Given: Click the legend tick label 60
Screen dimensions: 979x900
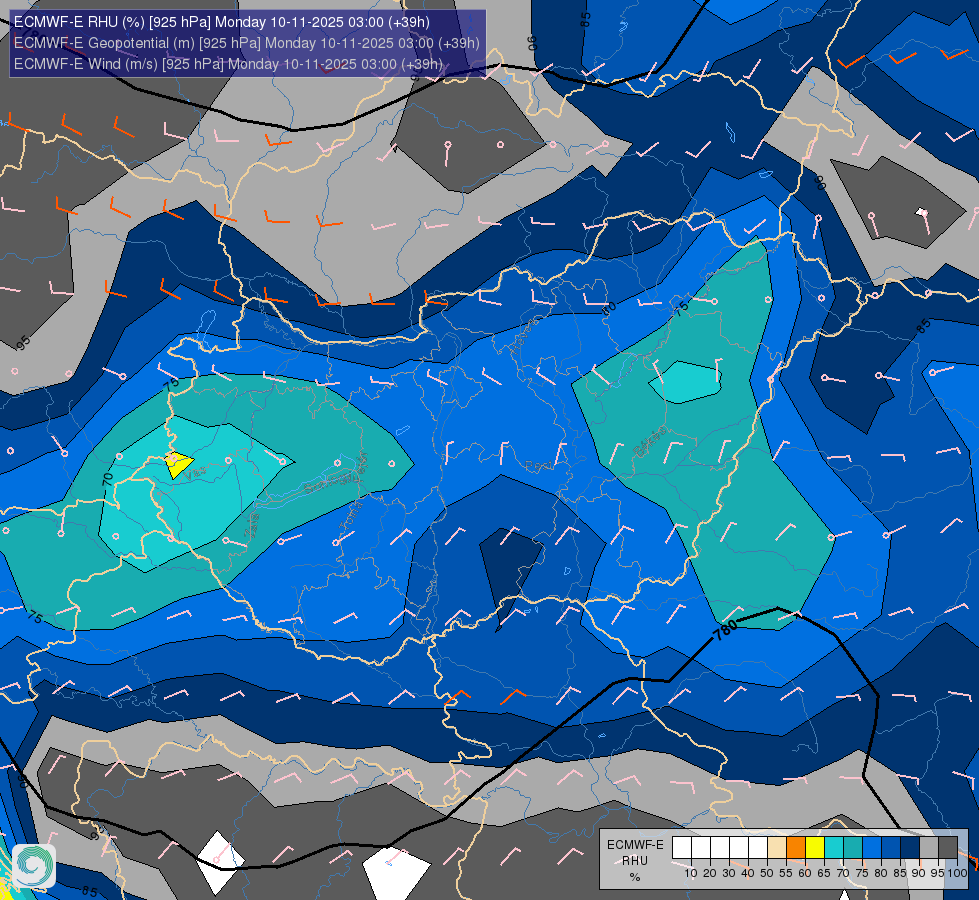Looking at the screenshot, I should (x=805, y=873).
